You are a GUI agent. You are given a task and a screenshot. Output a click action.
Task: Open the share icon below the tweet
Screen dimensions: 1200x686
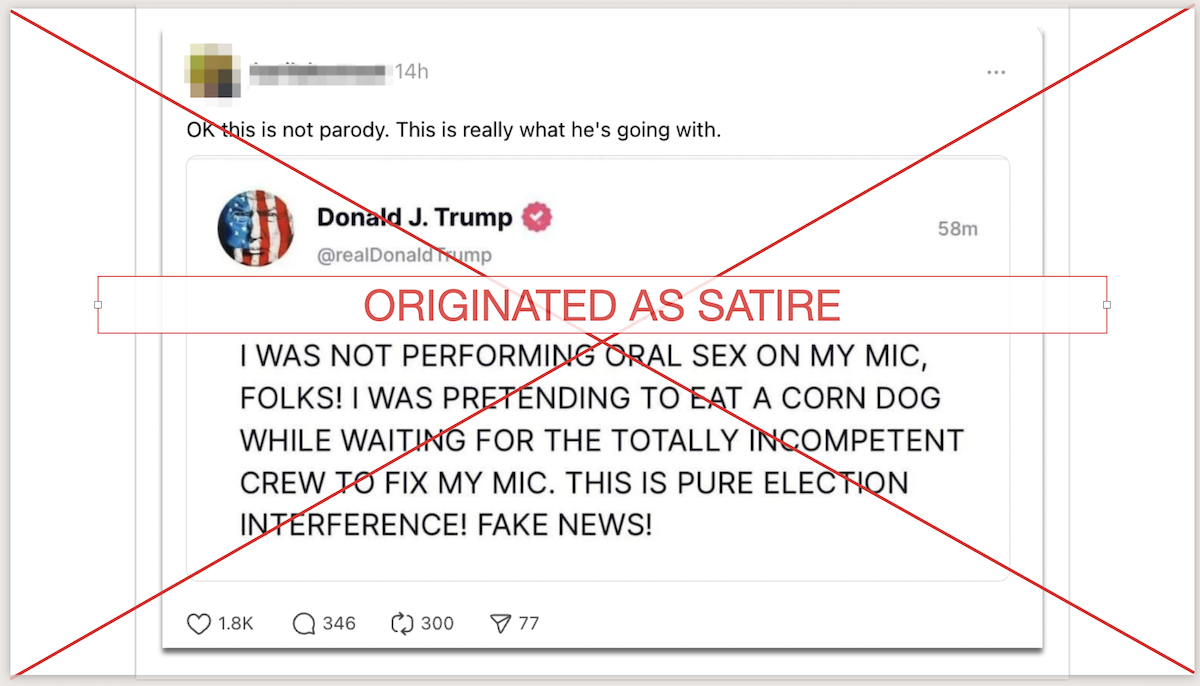[499, 623]
